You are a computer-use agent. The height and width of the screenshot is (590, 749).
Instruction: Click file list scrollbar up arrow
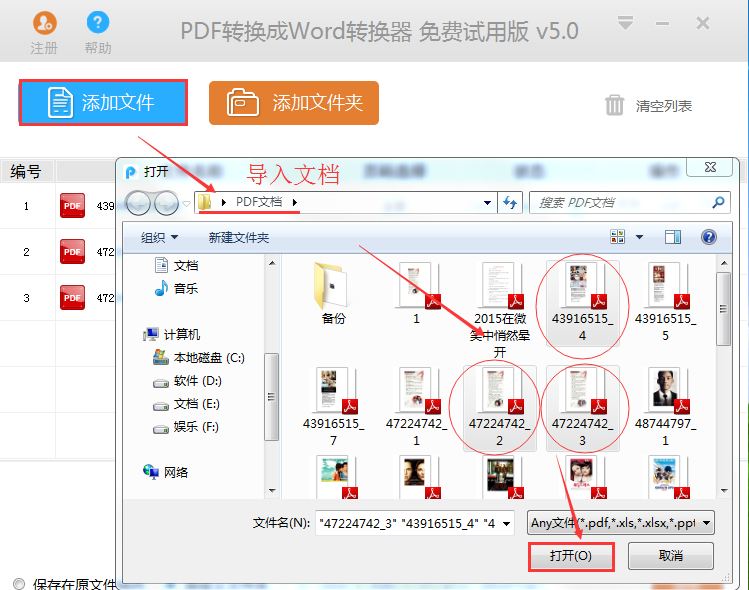point(724,263)
